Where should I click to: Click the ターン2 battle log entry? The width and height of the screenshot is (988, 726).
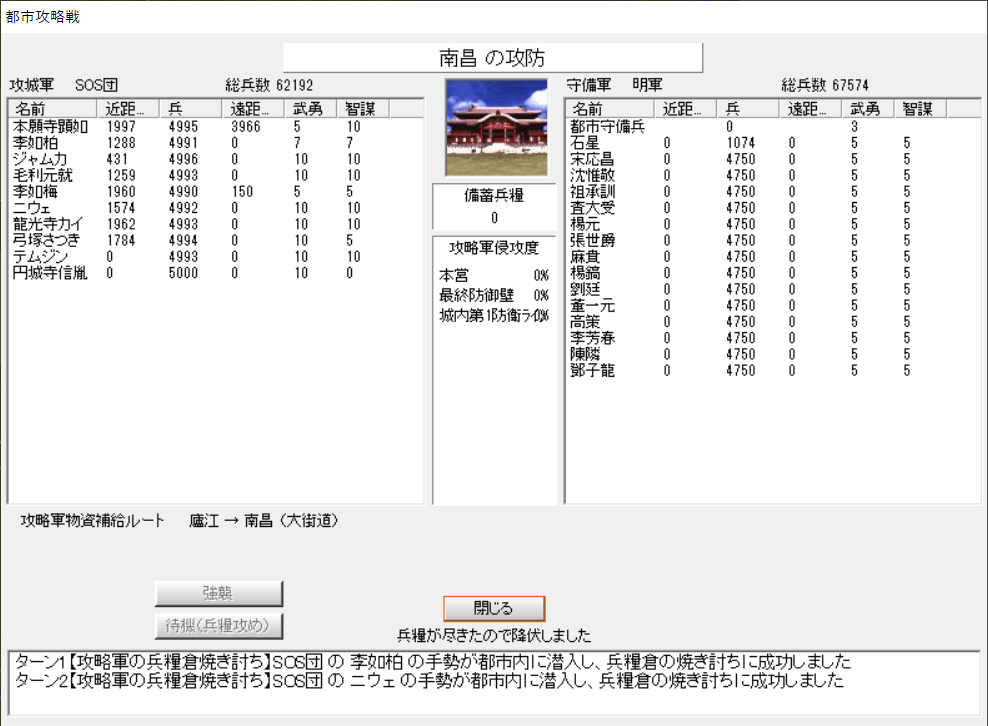coord(430,681)
